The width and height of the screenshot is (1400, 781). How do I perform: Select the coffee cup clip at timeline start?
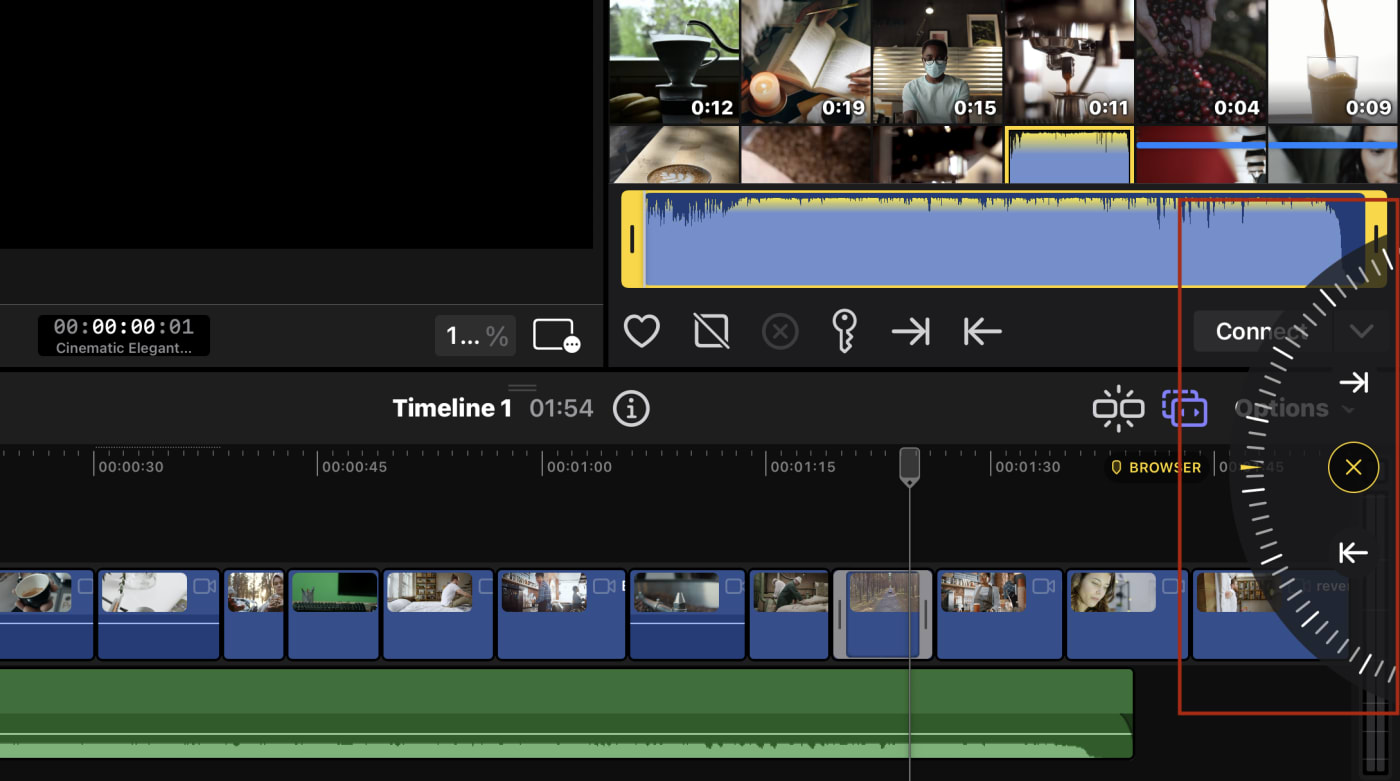coord(47,615)
